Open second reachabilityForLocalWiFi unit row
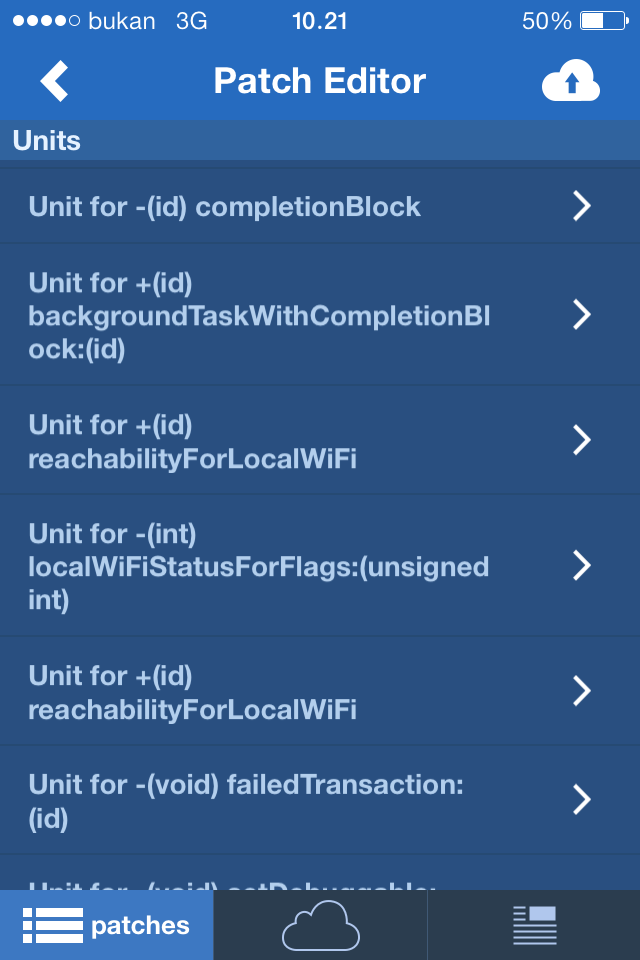The image size is (640, 960). (x=320, y=691)
